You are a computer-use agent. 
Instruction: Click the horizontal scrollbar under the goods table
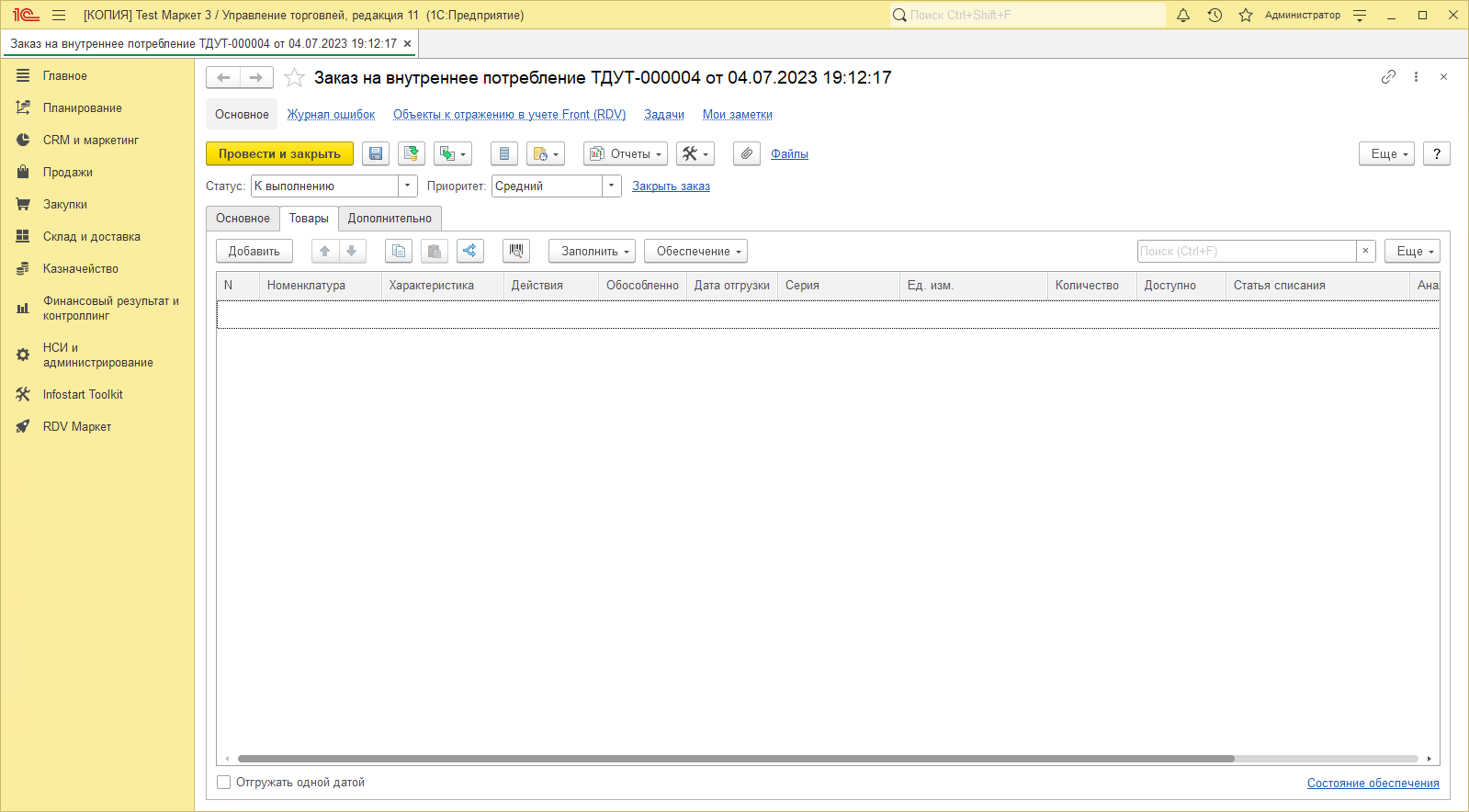[735, 759]
